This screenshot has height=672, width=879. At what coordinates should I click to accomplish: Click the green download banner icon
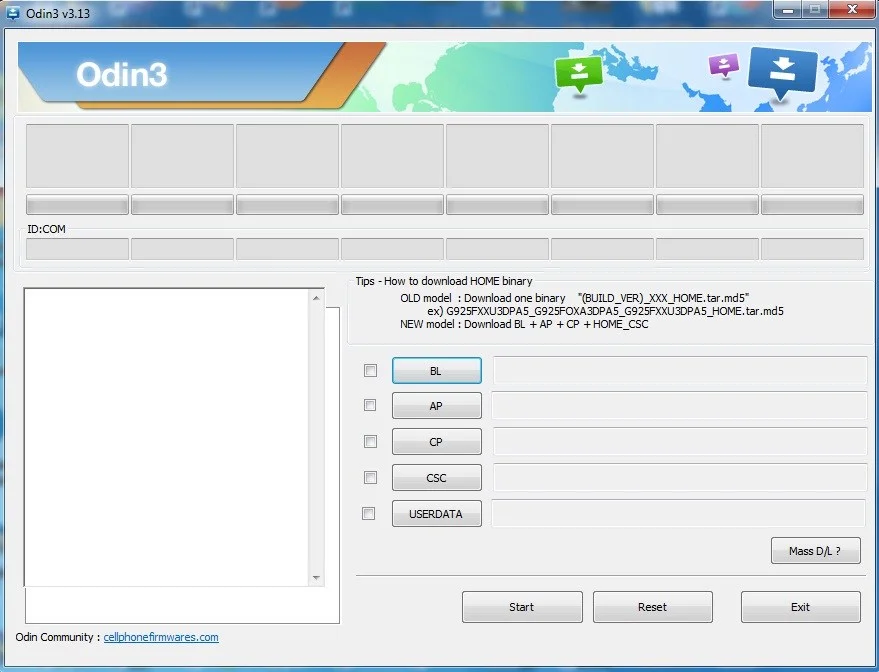579,74
